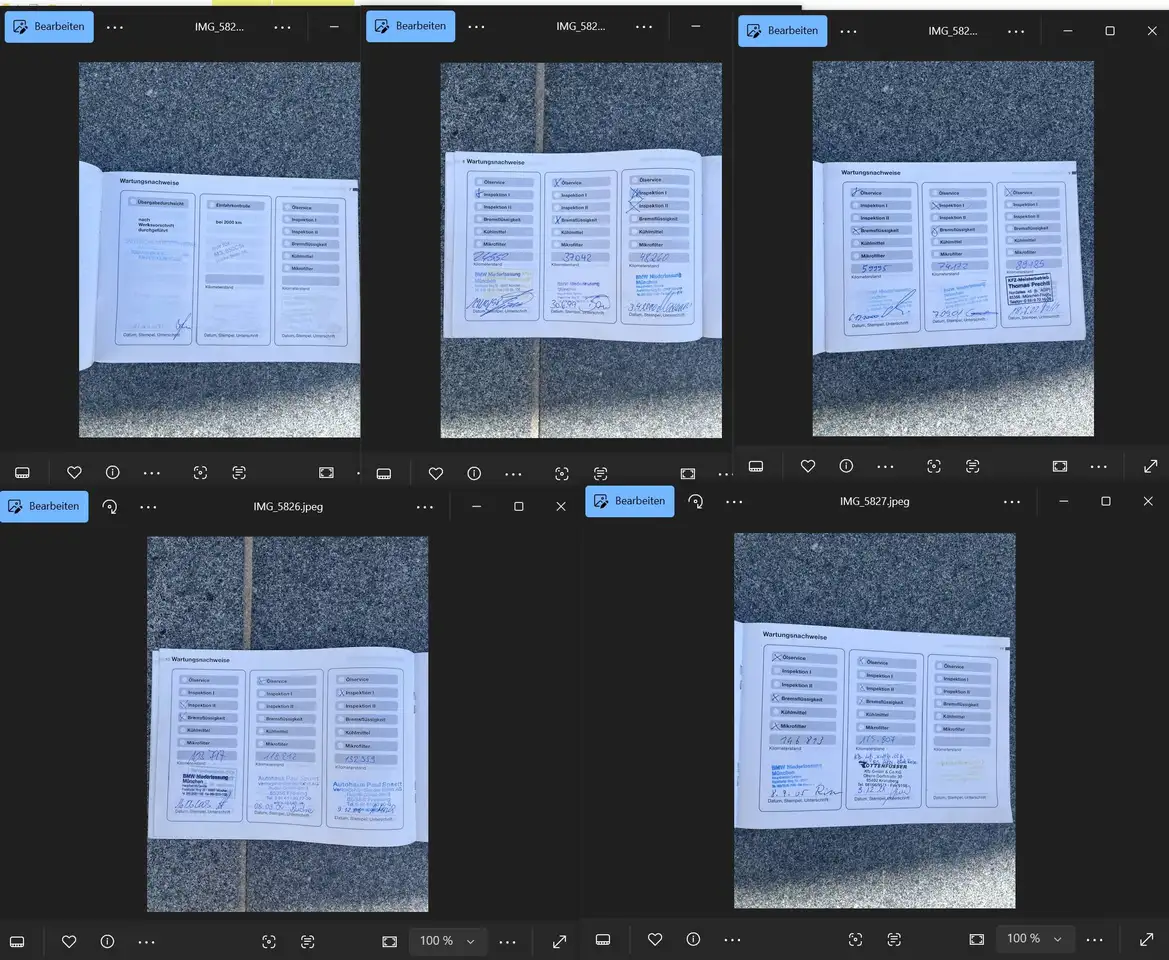Click Bearbeiten in the top-middle Photos window

click(x=411, y=26)
